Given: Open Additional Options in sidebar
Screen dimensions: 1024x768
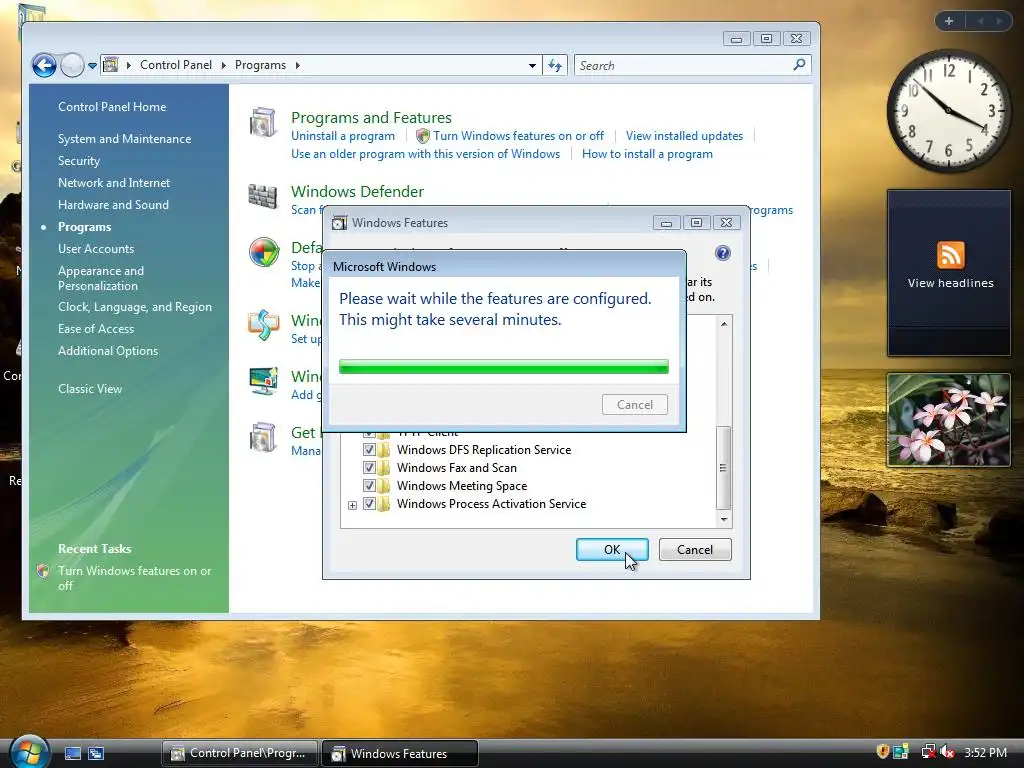Looking at the screenshot, I should tap(108, 351).
